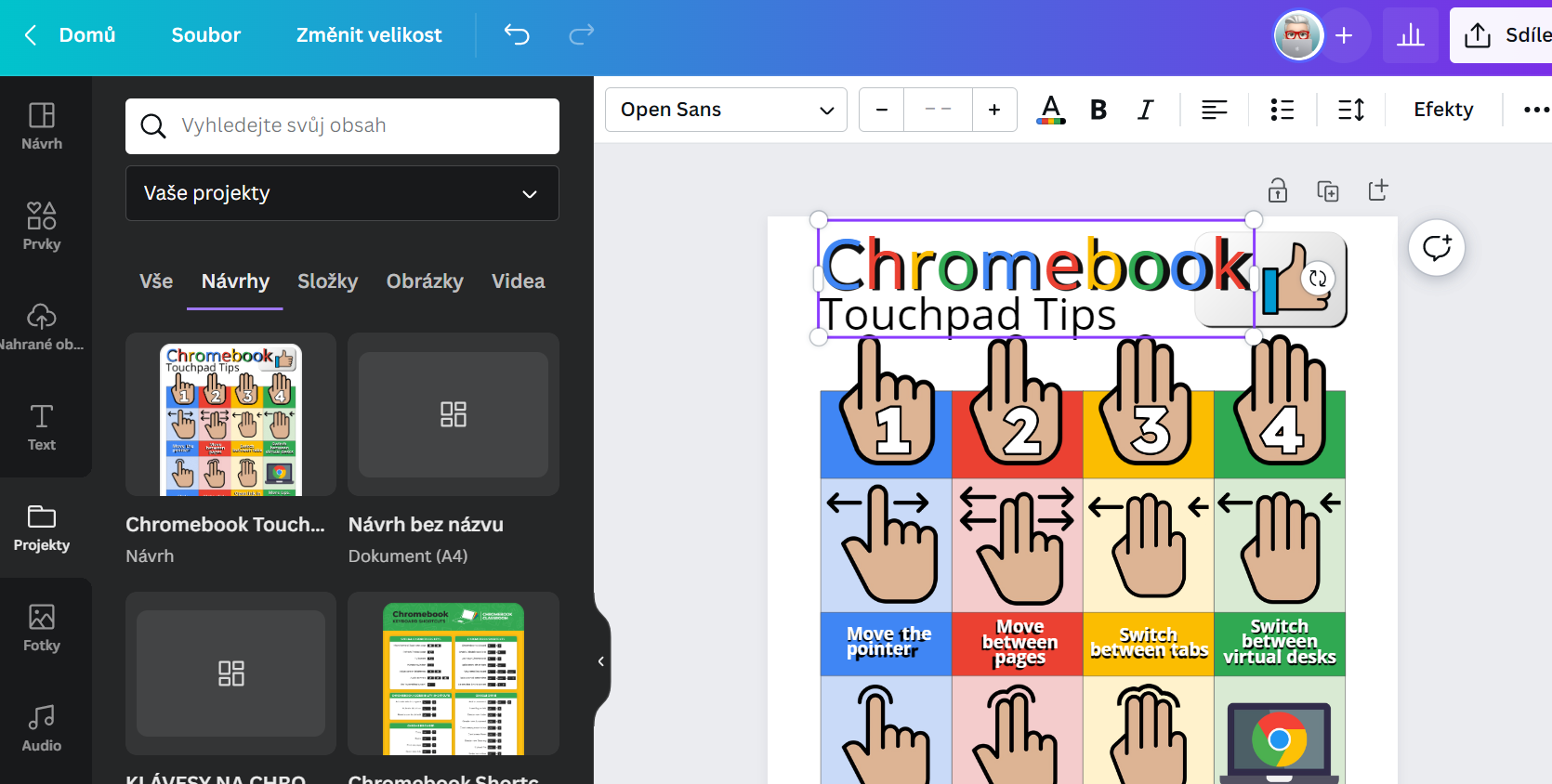The width and height of the screenshot is (1552, 784).
Task: Click the font size value field
Action: [x=939, y=110]
